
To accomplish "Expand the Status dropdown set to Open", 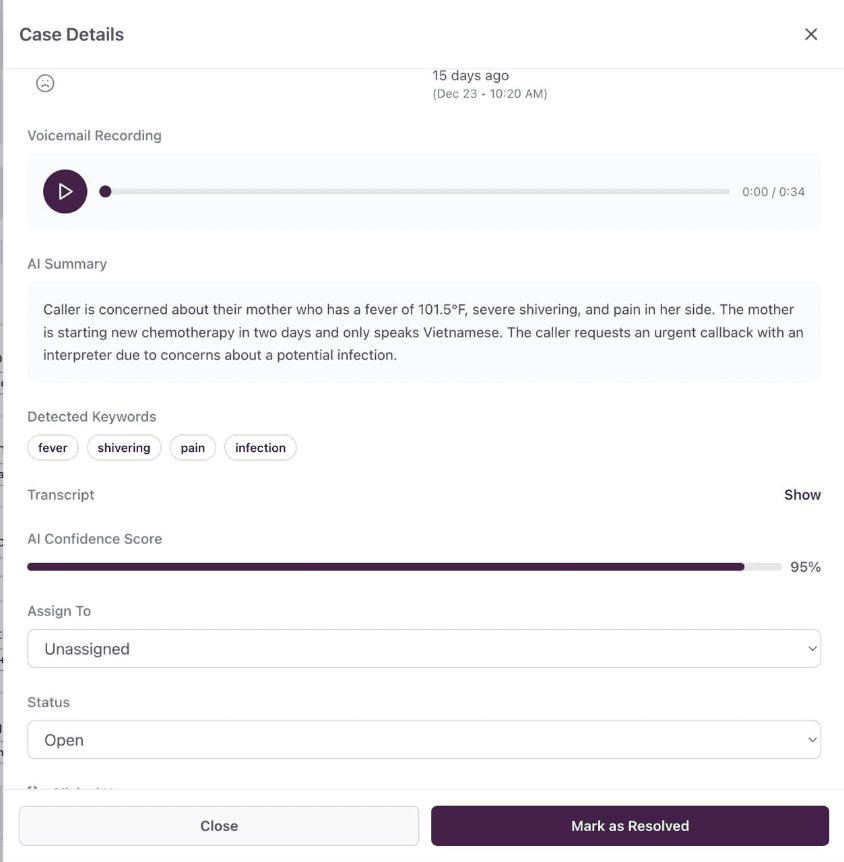I will click(x=424, y=740).
